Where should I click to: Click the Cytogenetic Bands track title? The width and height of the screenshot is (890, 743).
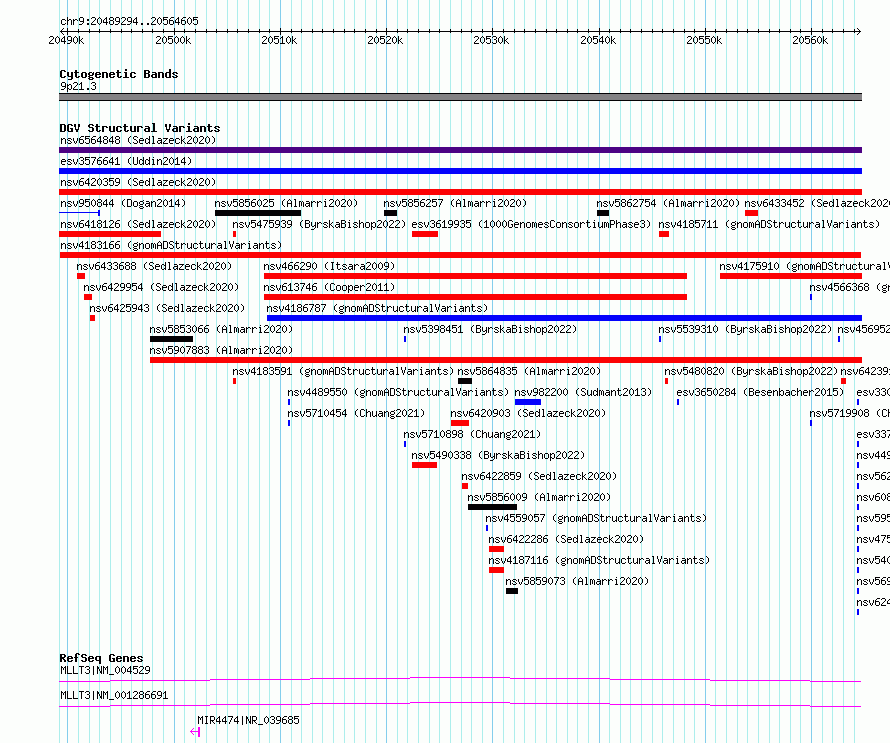click(119, 74)
